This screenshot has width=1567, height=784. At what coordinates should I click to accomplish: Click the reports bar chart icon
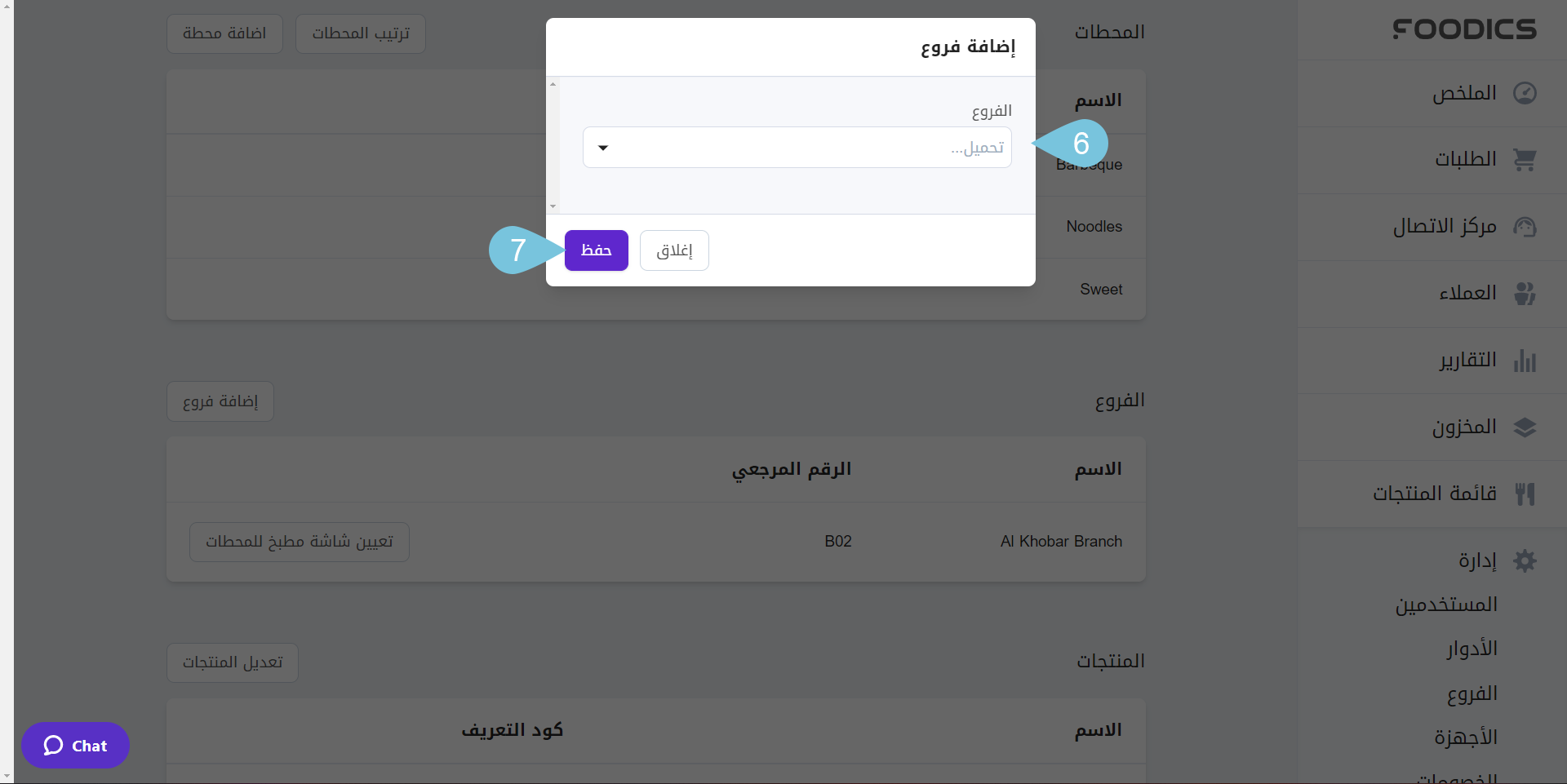(1525, 361)
